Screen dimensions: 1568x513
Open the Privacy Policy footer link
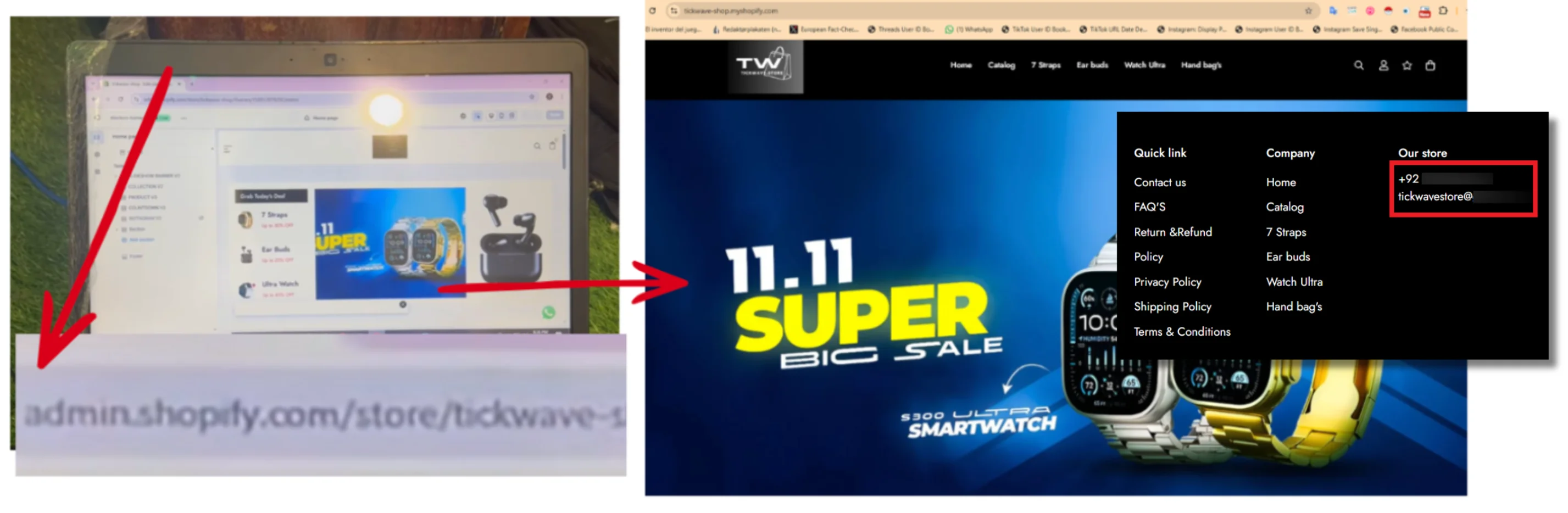[1167, 282]
